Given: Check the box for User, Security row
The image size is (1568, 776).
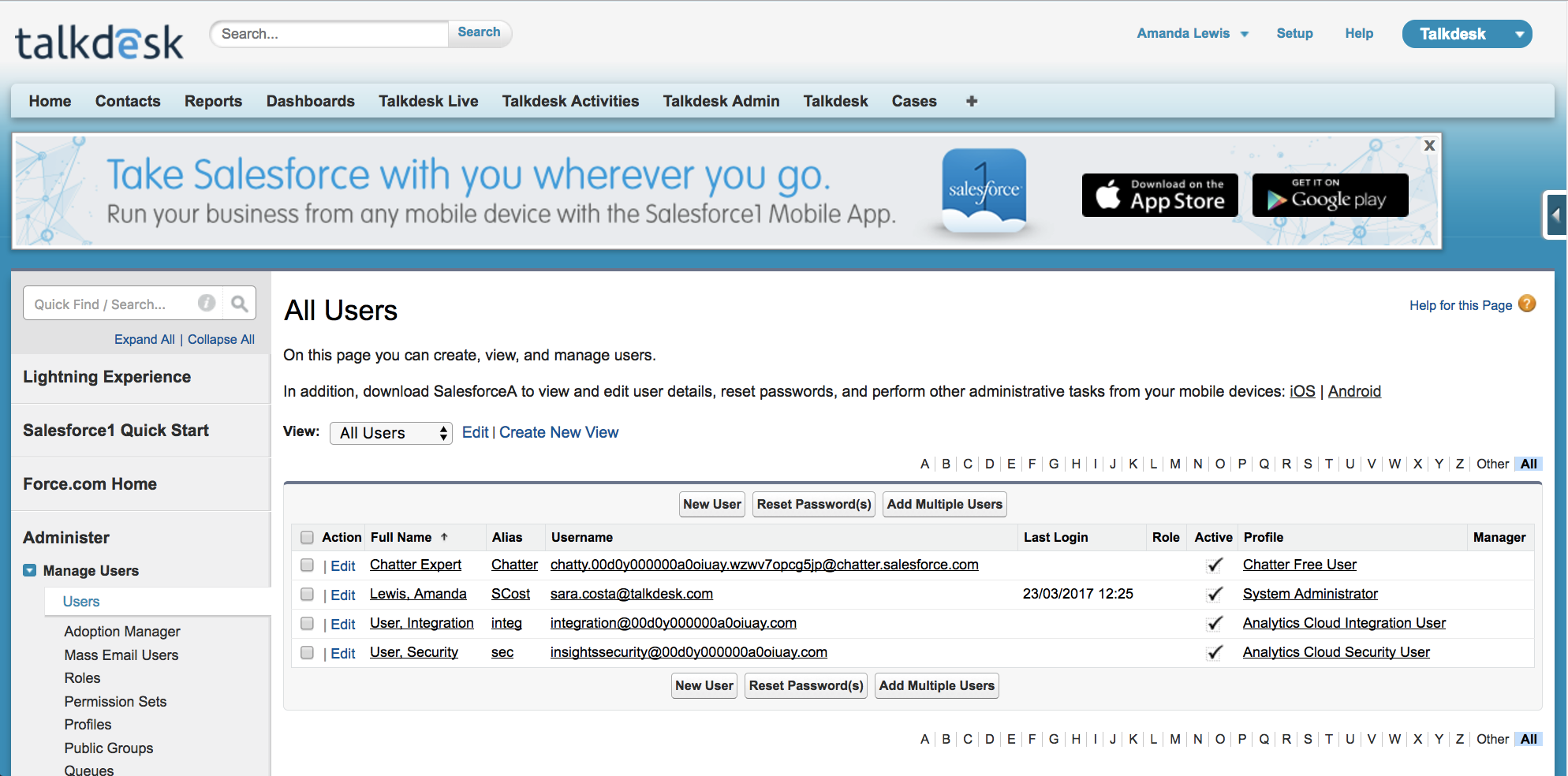Looking at the screenshot, I should (x=307, y=653).
